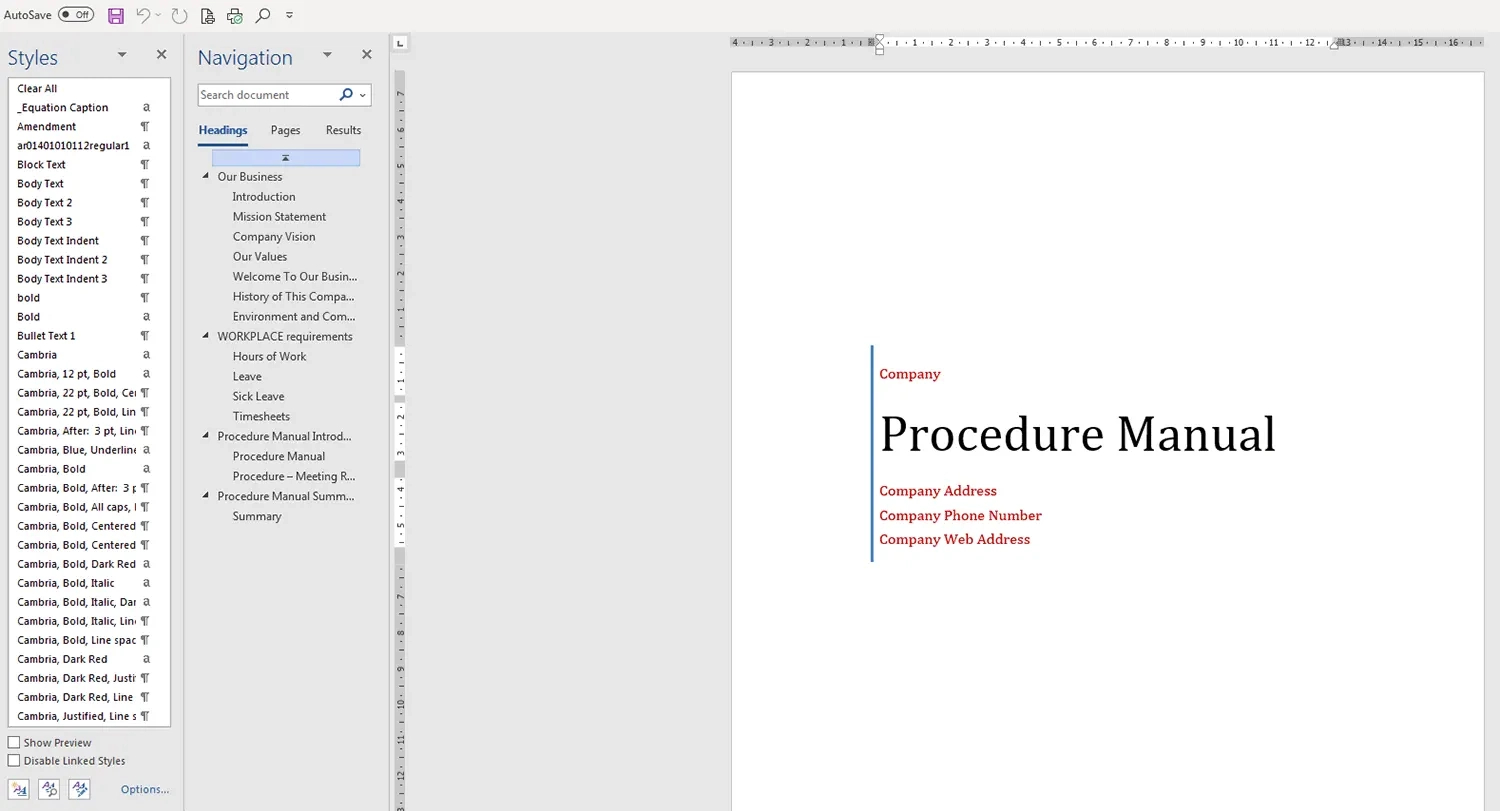Viewport: 1500px width, 811px height.
Task: Click the Company Address line in document
Action: [x=938, y=491]
